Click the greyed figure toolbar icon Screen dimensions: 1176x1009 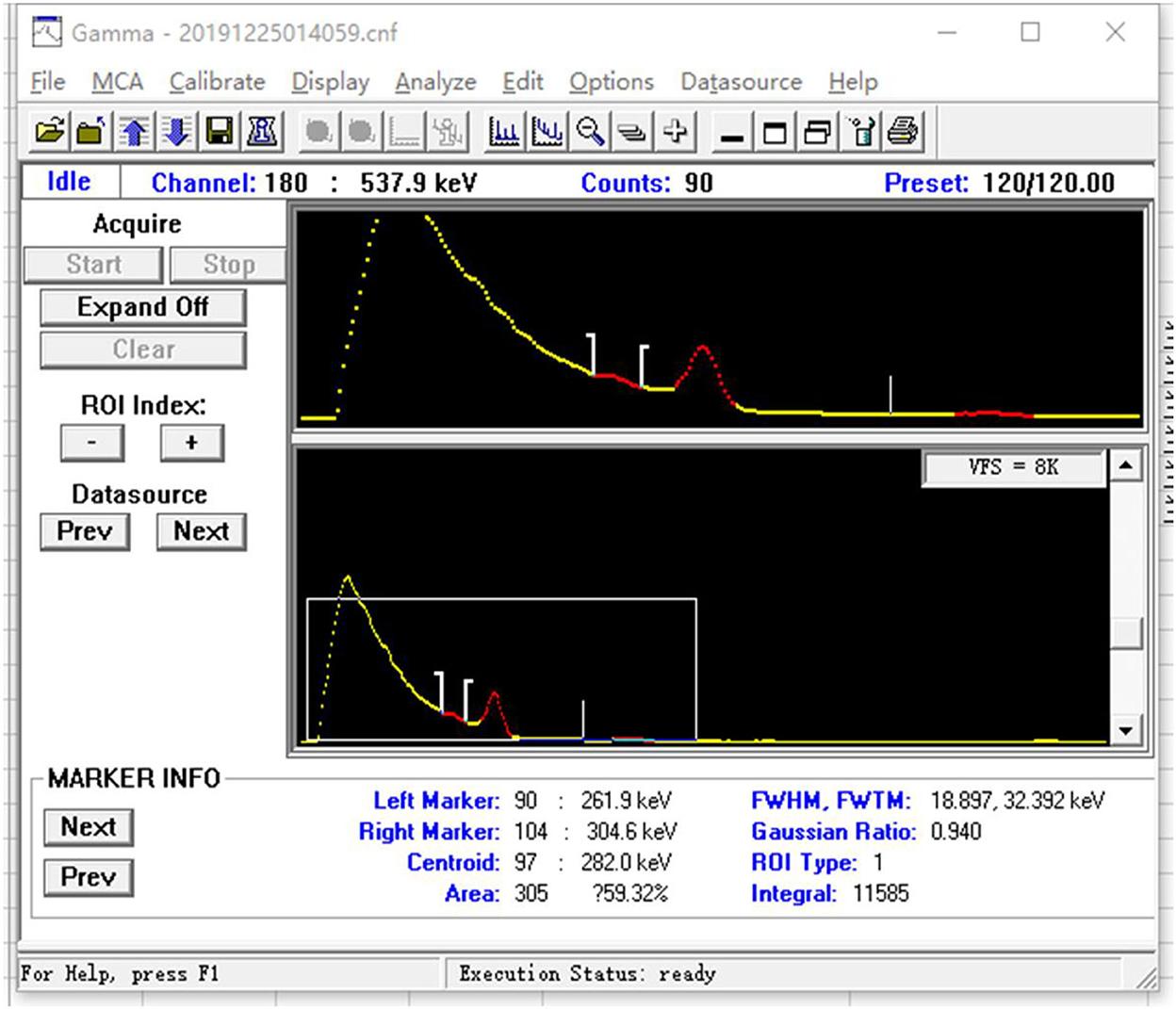click(x=448, y=131)
